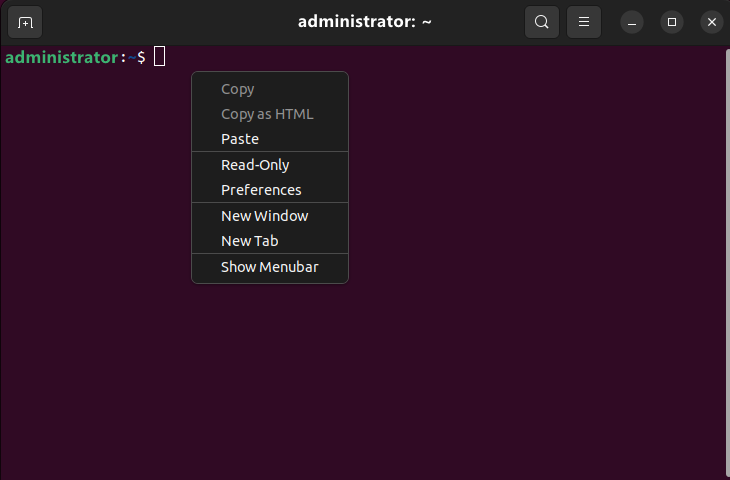Select the greyed-out Copy menu entry
The image size is (730, 480).
pos(238,89)
